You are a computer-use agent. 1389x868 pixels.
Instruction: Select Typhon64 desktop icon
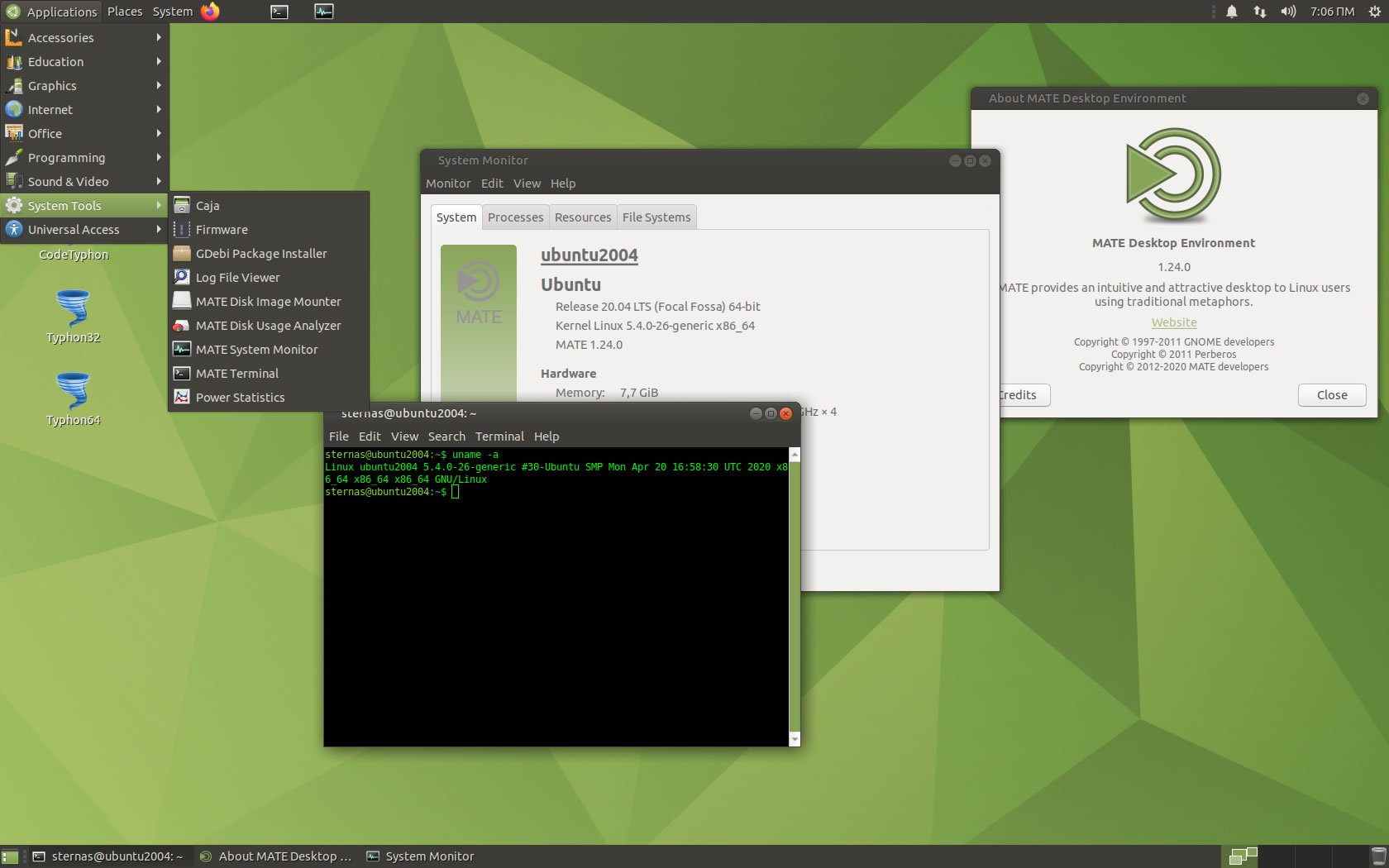[73, 398]
